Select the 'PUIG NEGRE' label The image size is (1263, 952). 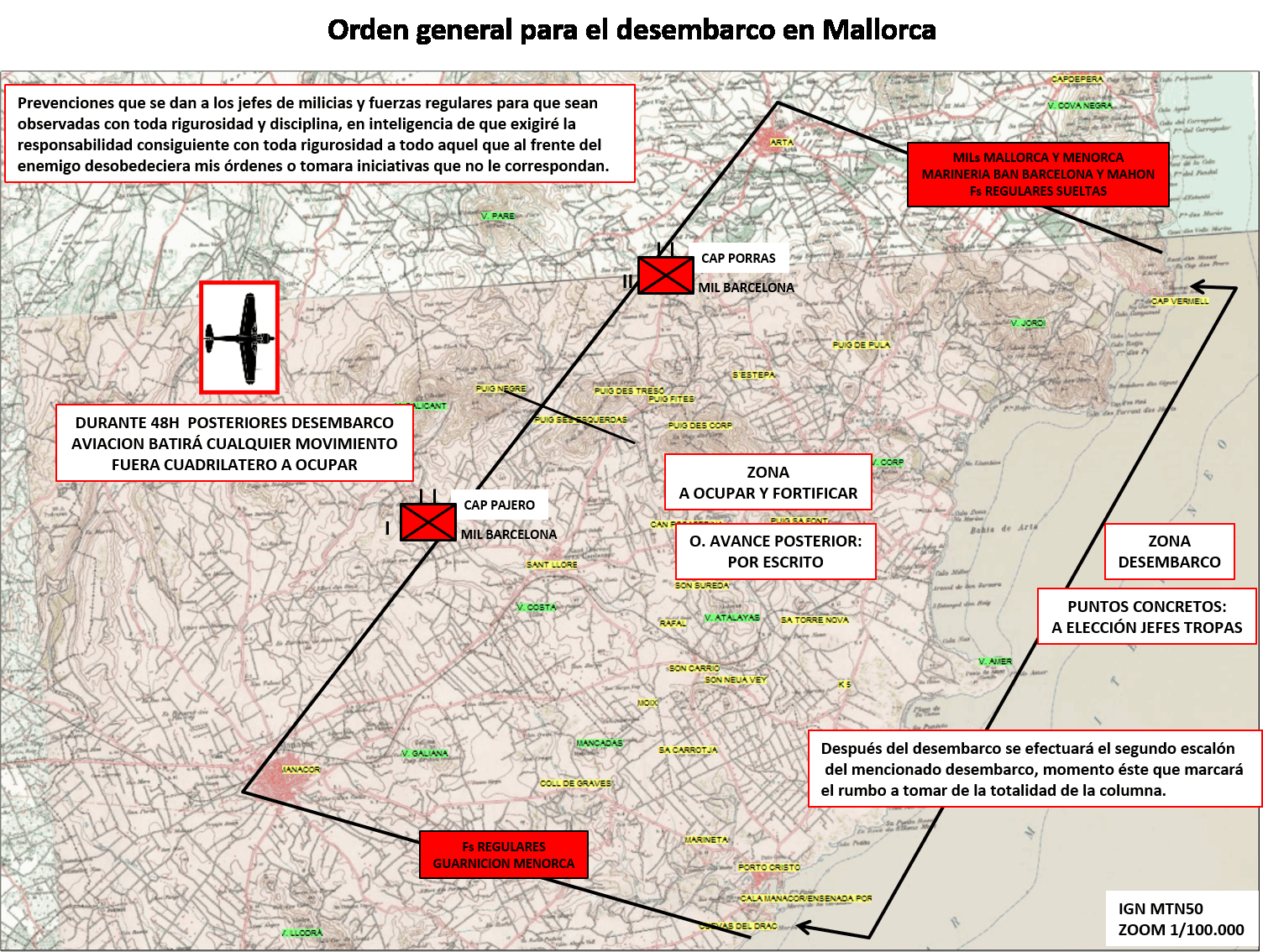pyautogui.click(x=500, y=389)
